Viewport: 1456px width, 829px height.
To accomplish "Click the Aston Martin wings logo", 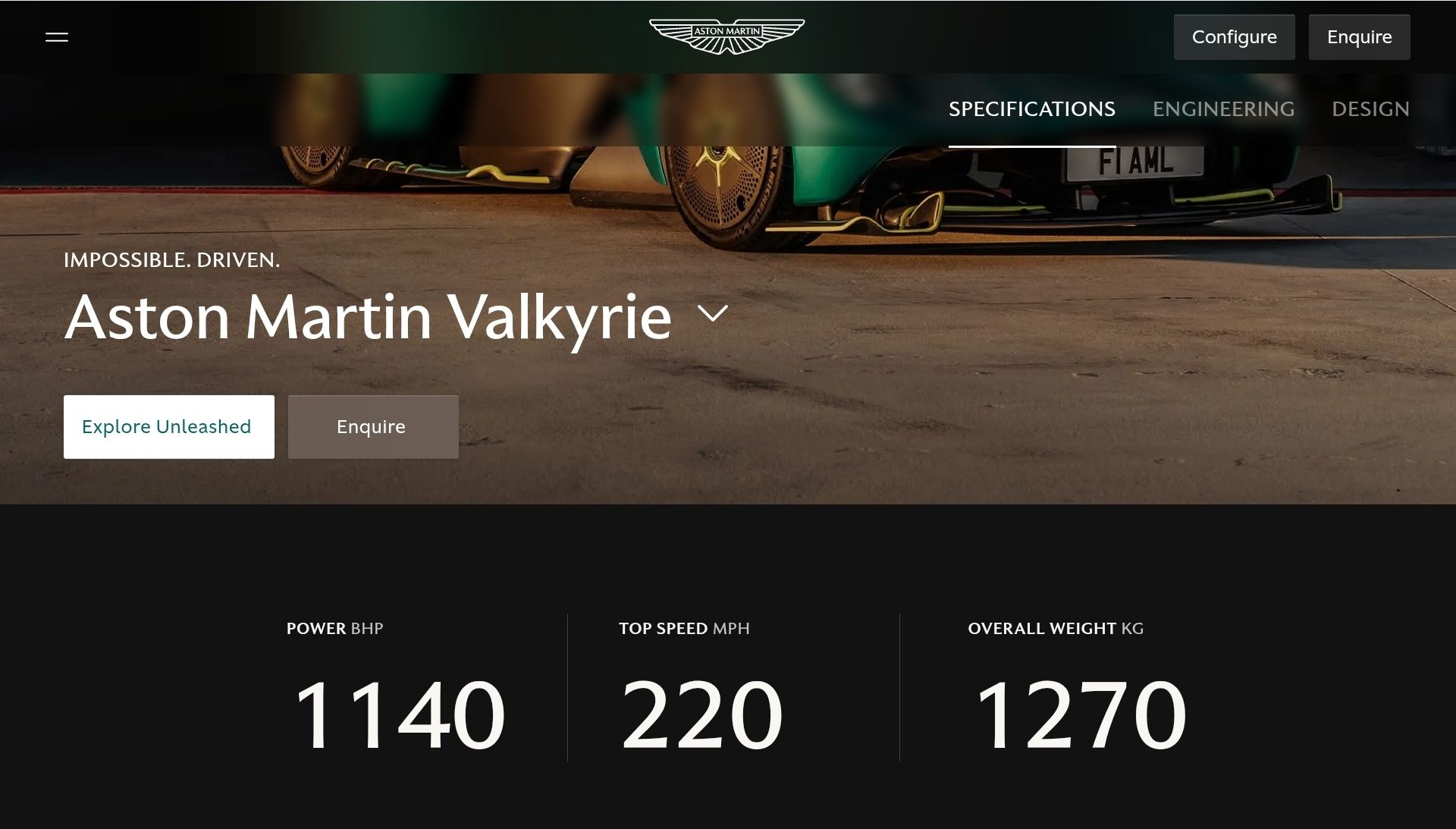I will (x=726, y=36).
